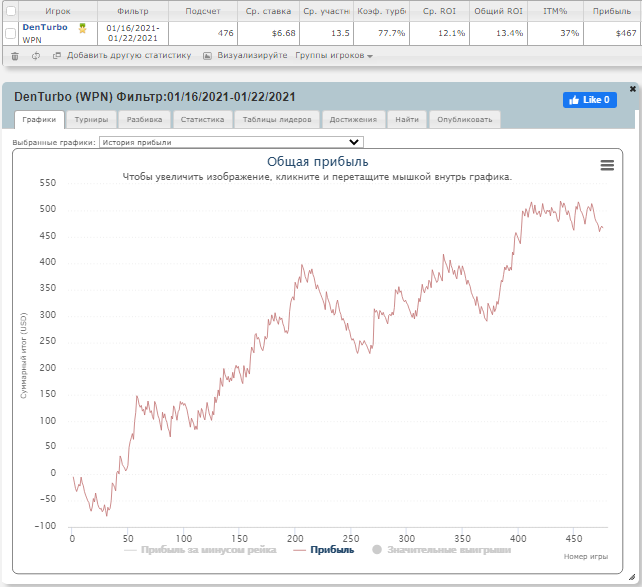Sort by ITM% column header
642x587 pixels.
pos(555,11)
